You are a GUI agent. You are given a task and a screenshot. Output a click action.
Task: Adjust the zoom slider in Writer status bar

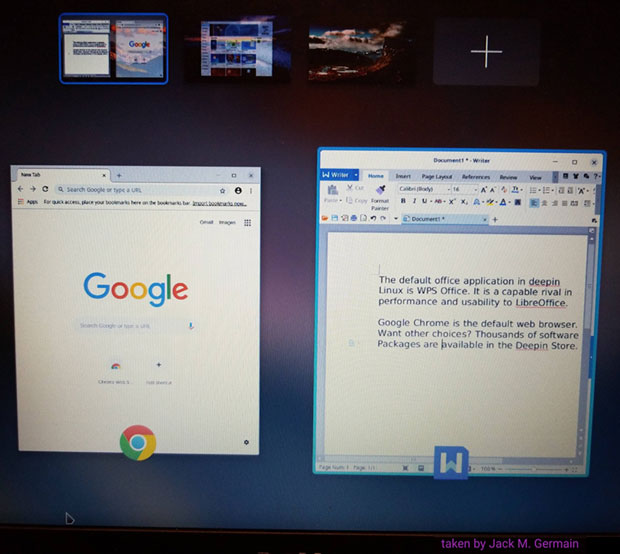click(x=534, y=469)
